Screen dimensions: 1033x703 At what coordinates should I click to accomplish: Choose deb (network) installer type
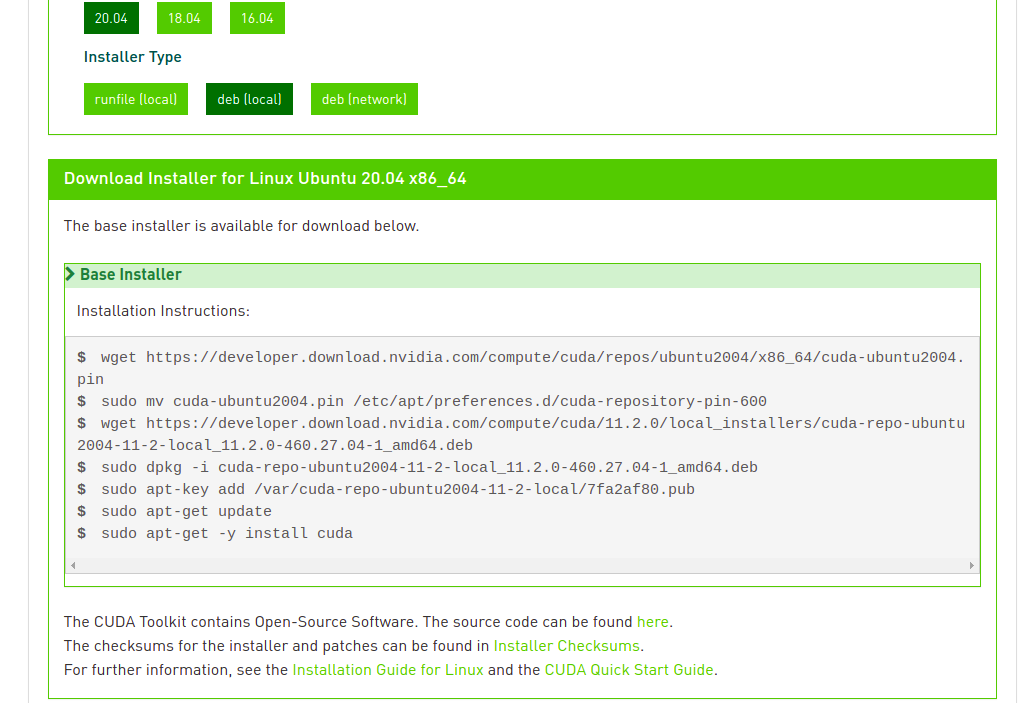point(364,99)
